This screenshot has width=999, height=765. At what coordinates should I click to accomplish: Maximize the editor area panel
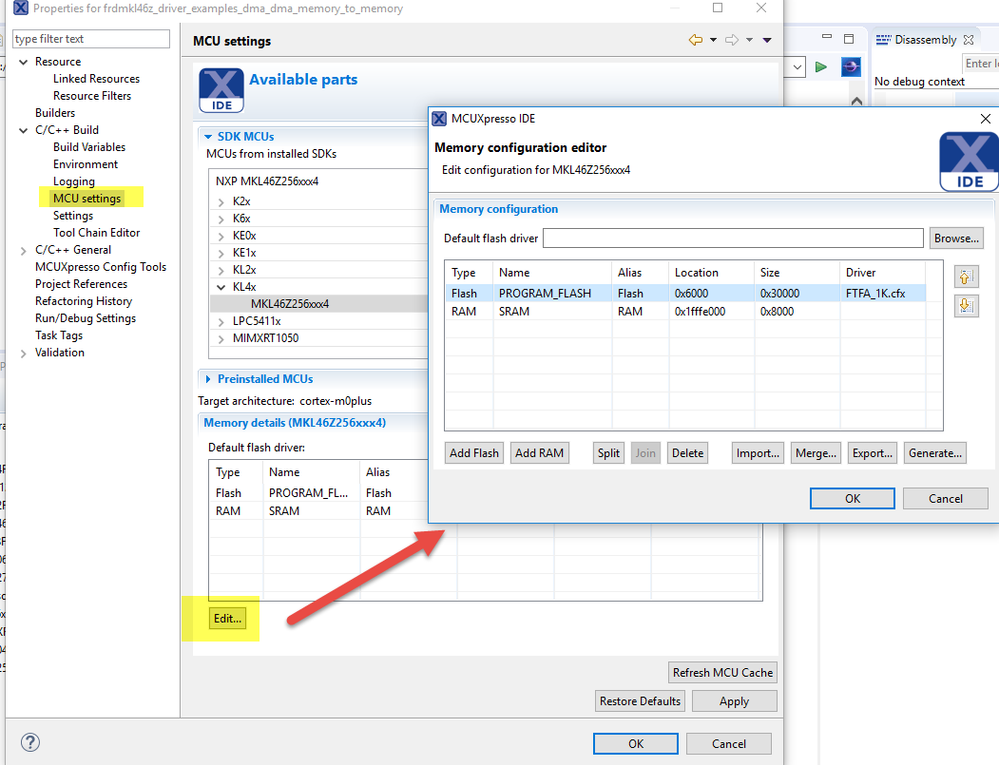pos(849,39)
